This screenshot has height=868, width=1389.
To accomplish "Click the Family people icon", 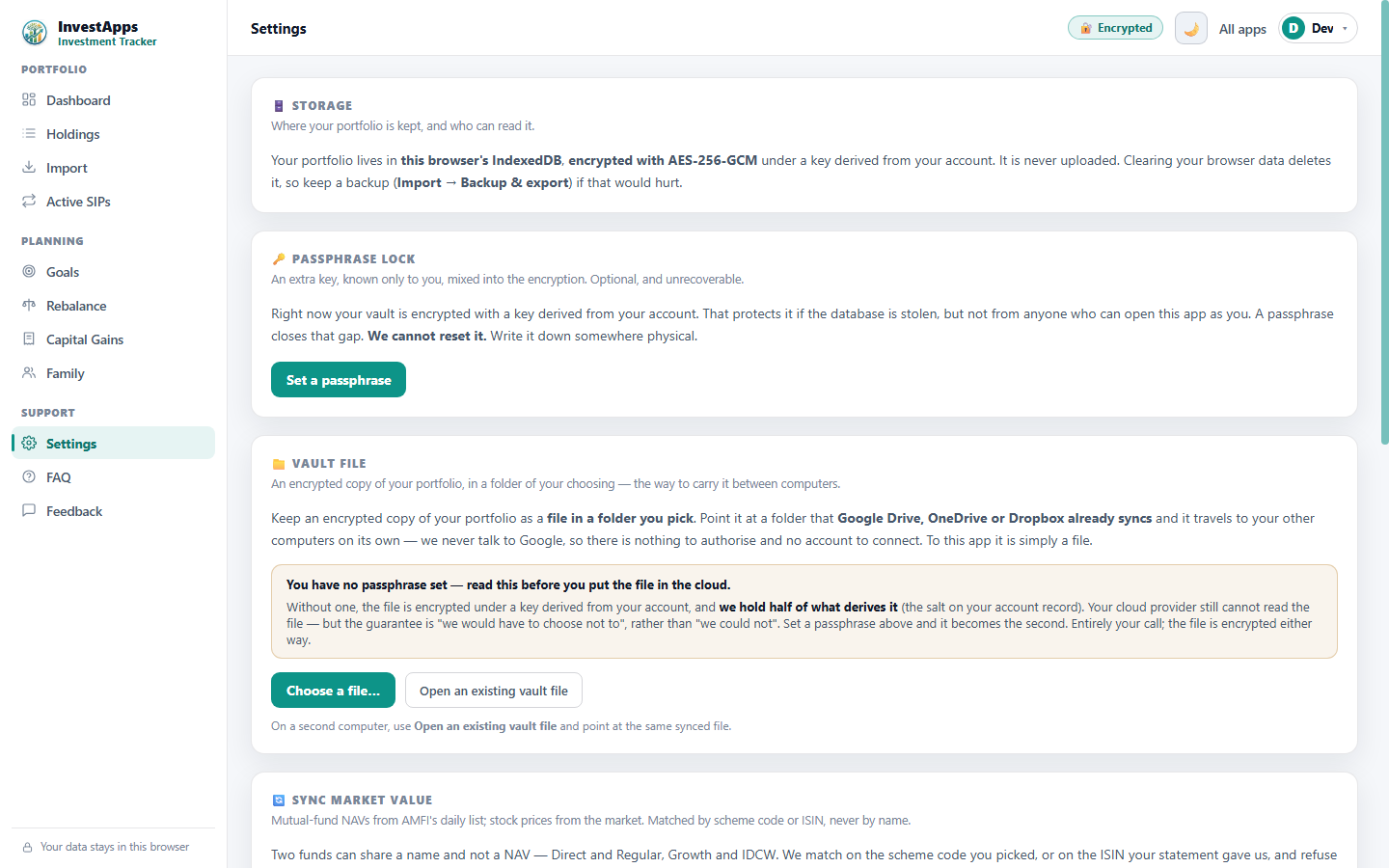I will (x=29, y=372).
